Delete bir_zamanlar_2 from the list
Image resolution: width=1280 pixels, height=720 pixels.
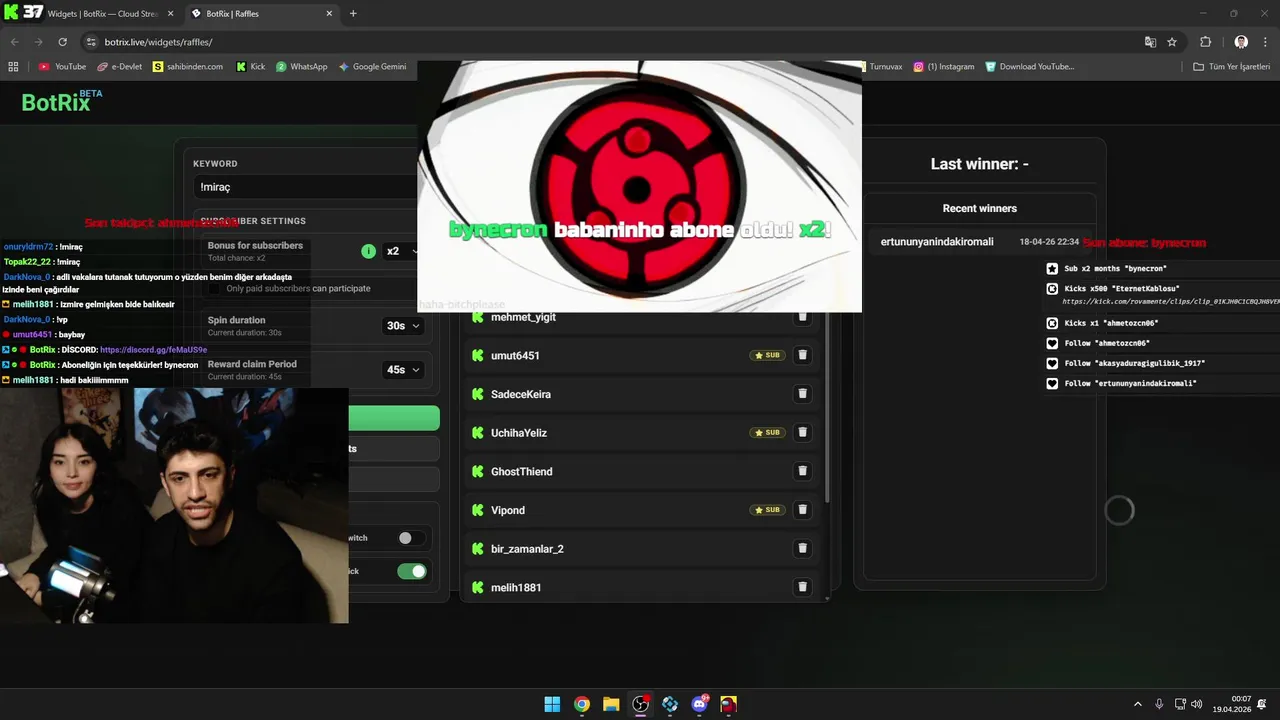pyautogui.click(x=802, y=548)
